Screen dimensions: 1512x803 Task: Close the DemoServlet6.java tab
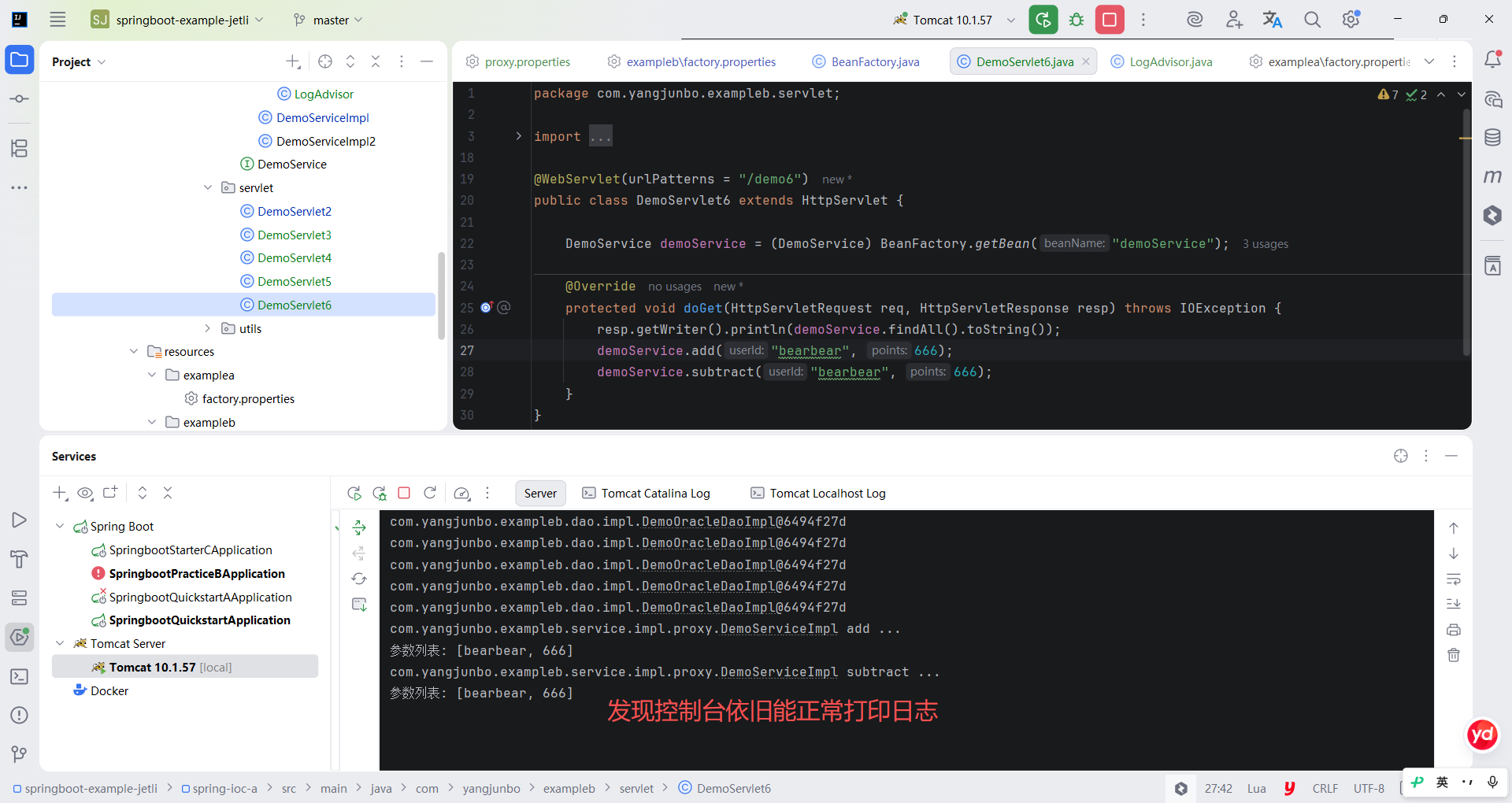pyautogui.click(x=1086, y=61)
